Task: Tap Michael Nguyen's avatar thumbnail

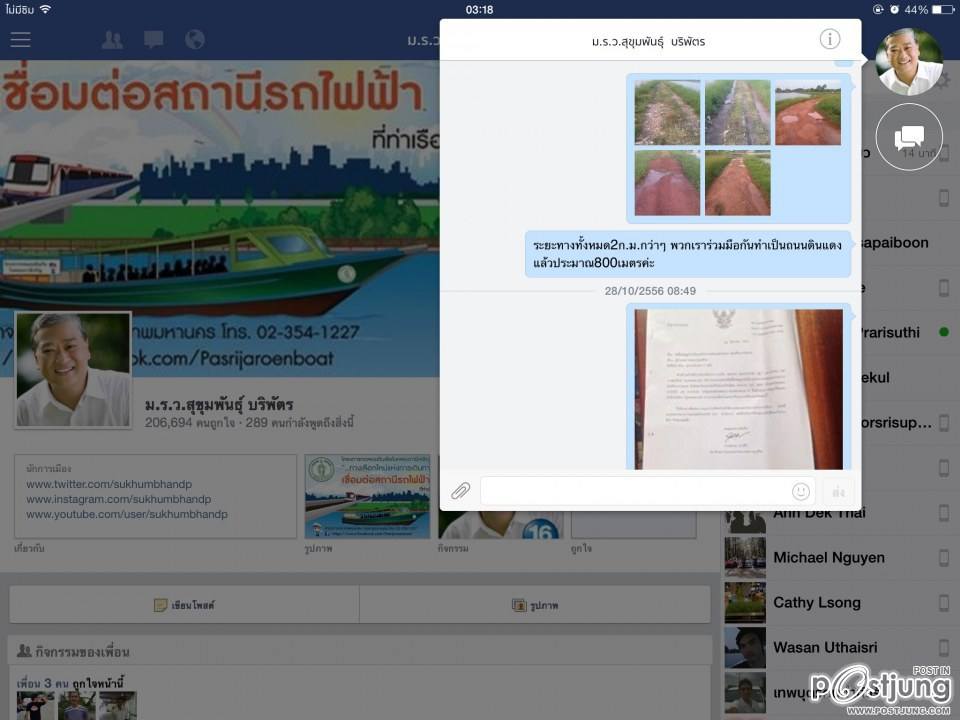Action: tap(745, 558)
